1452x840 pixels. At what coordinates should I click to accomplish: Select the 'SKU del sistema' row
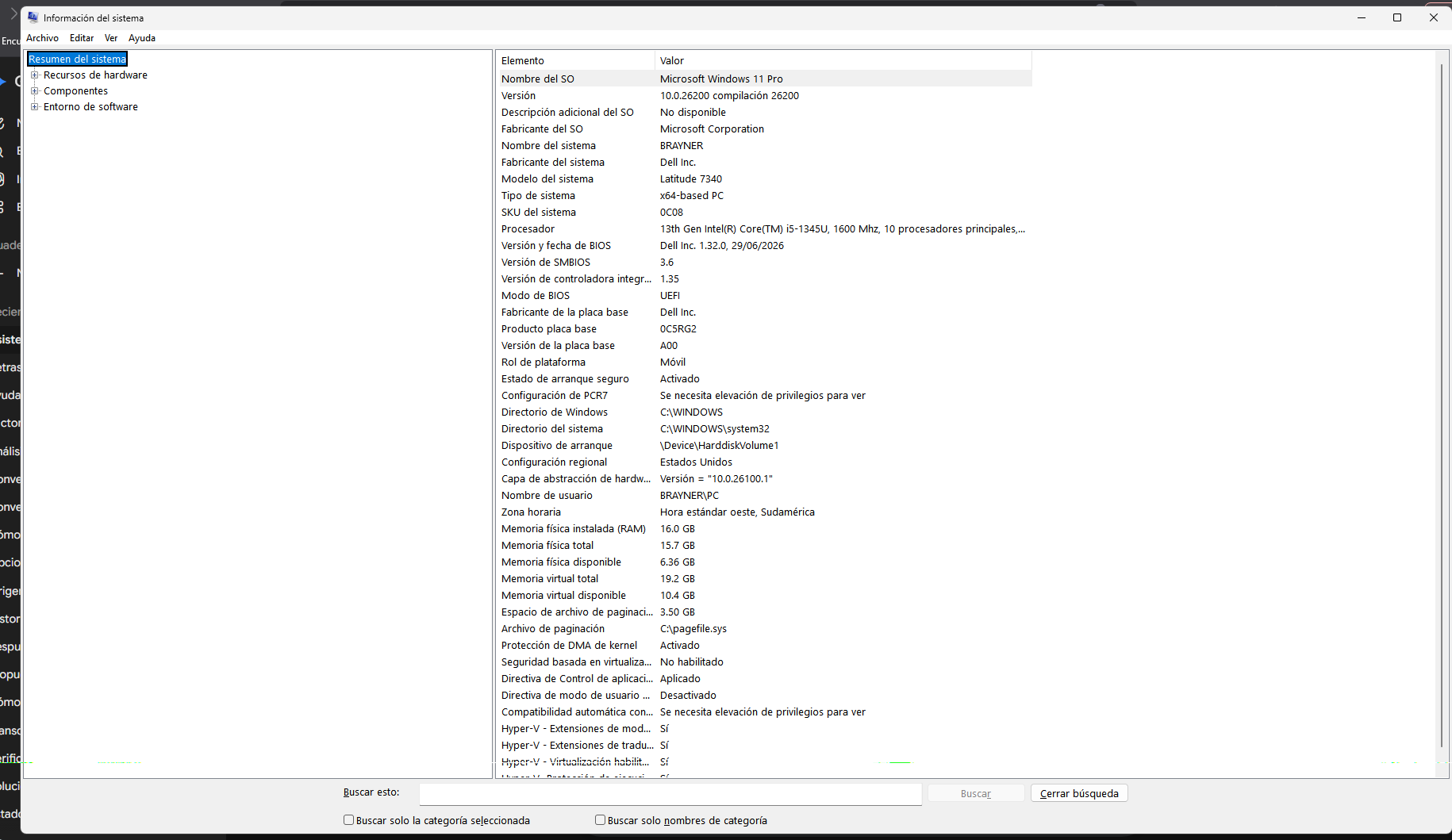click(764, 212)
